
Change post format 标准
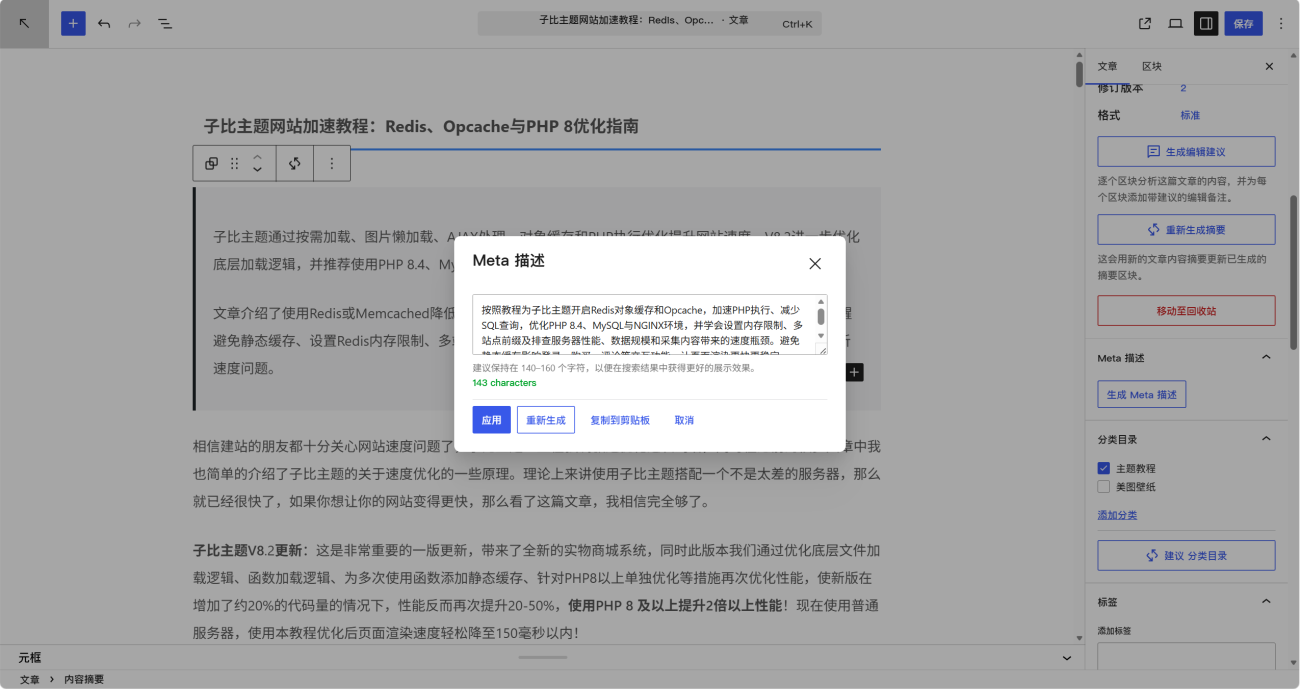tap(1190, 116)
